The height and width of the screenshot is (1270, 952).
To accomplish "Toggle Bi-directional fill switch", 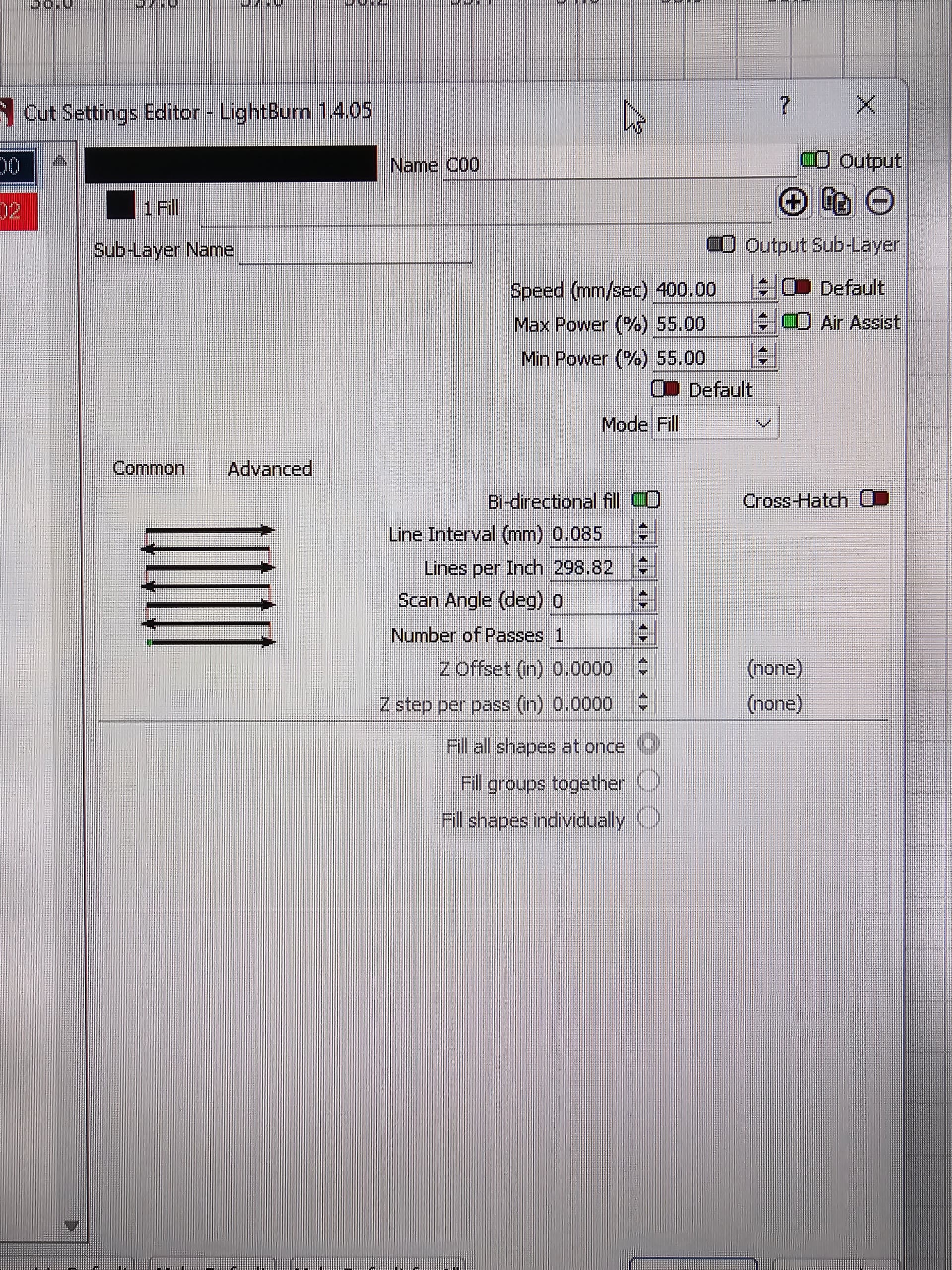I will click(x=646, y=500).
